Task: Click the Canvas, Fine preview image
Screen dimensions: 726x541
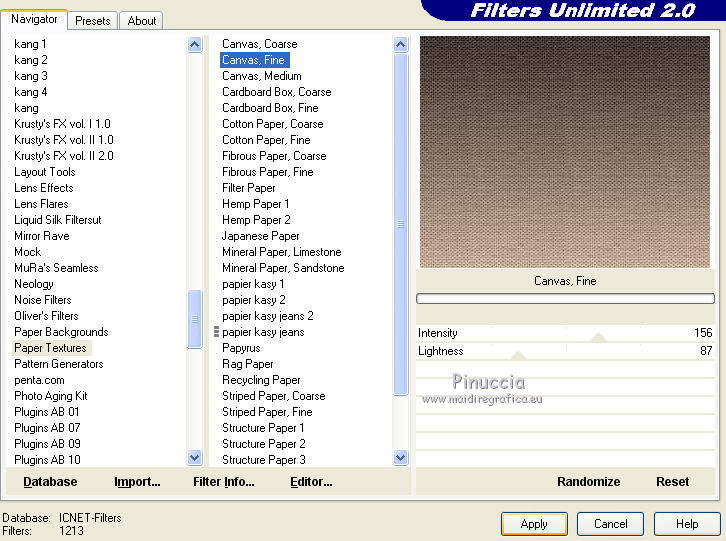Action: click(564, 152)
